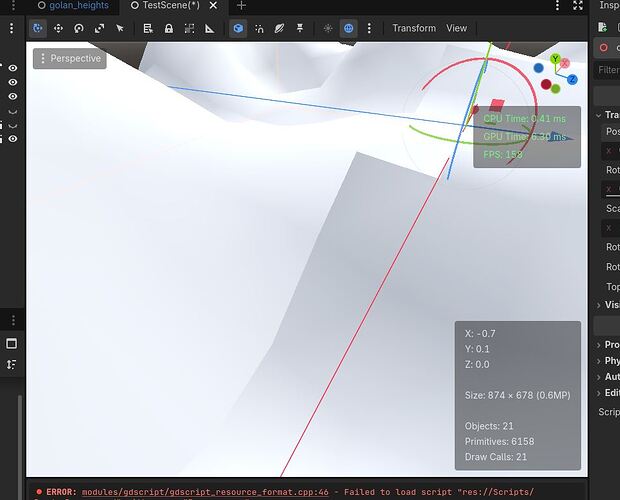620x500 pixels.
Task: Toggle distraction-free mode icon
Action: 578,5
